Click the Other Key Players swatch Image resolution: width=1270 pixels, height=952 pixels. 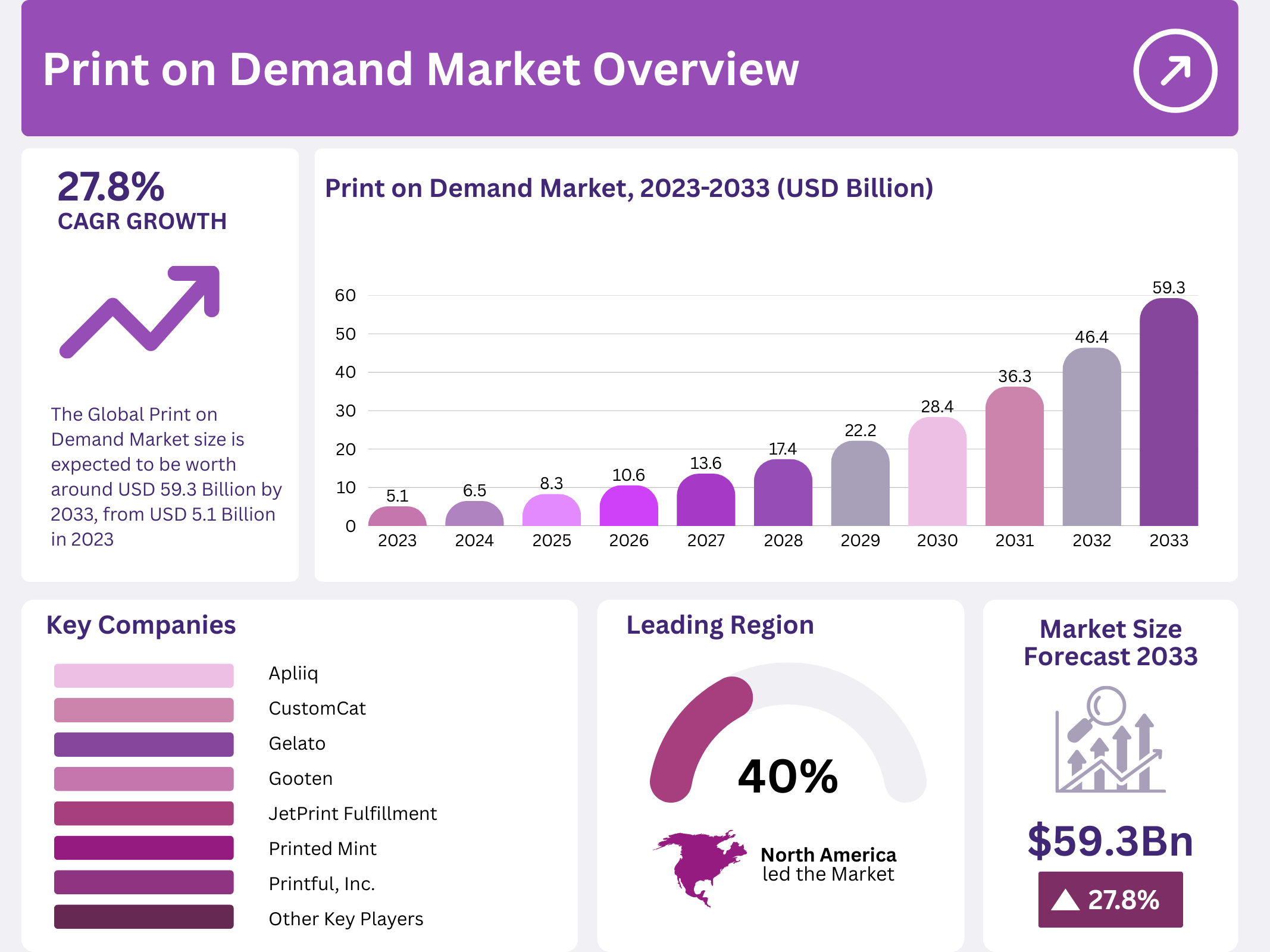click(x=143, y=917)
